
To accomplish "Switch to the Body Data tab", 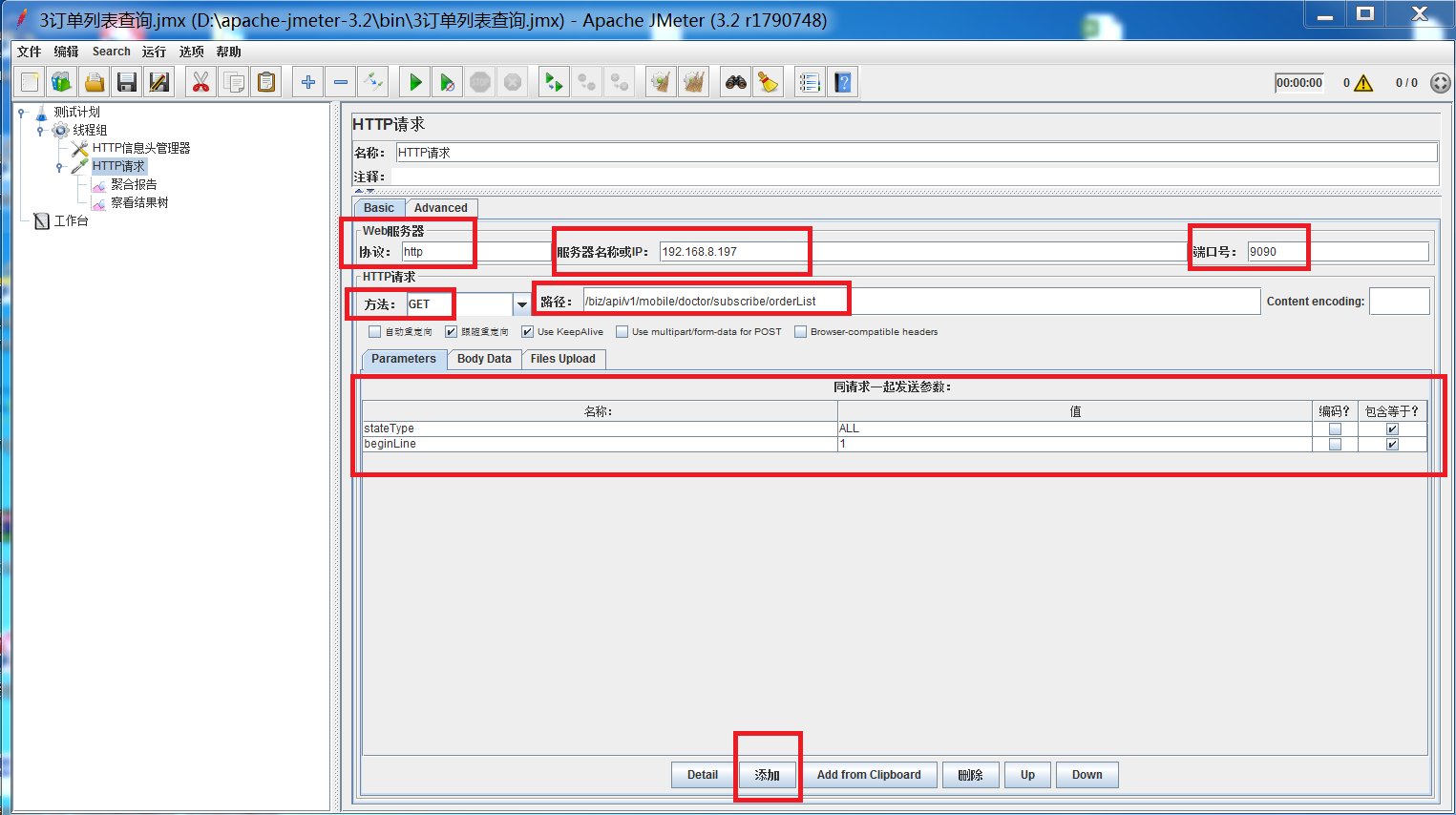I will coord(484,359).
